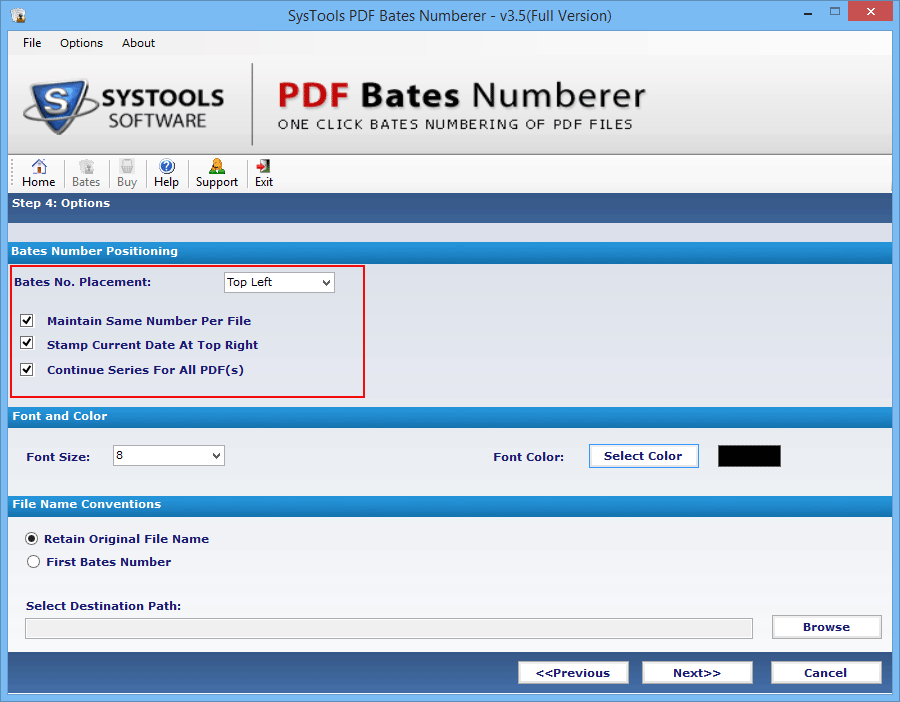Viewport: 900px width, 702px height.
Task: Click the black font color swatch
Action: pyautogui.click(x=749, y=456)
